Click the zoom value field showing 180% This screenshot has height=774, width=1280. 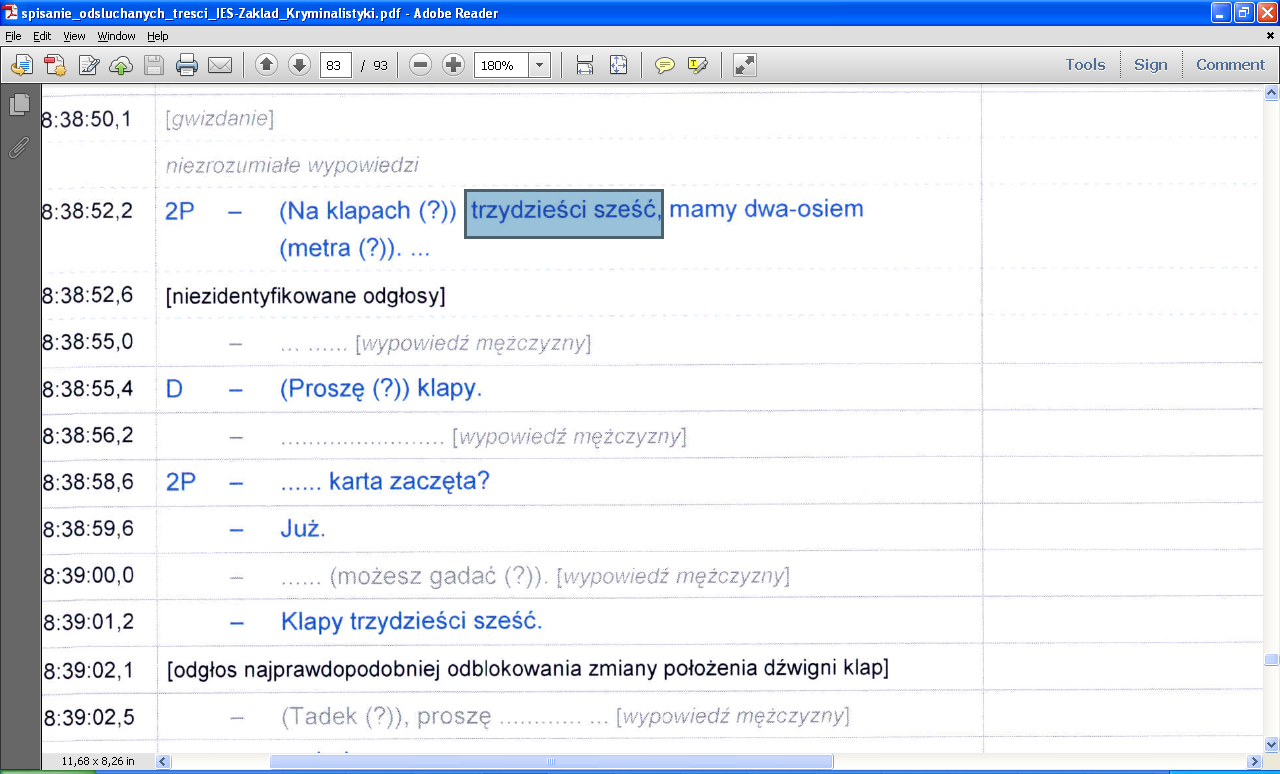pyautogui.click(x=500, y=65)
